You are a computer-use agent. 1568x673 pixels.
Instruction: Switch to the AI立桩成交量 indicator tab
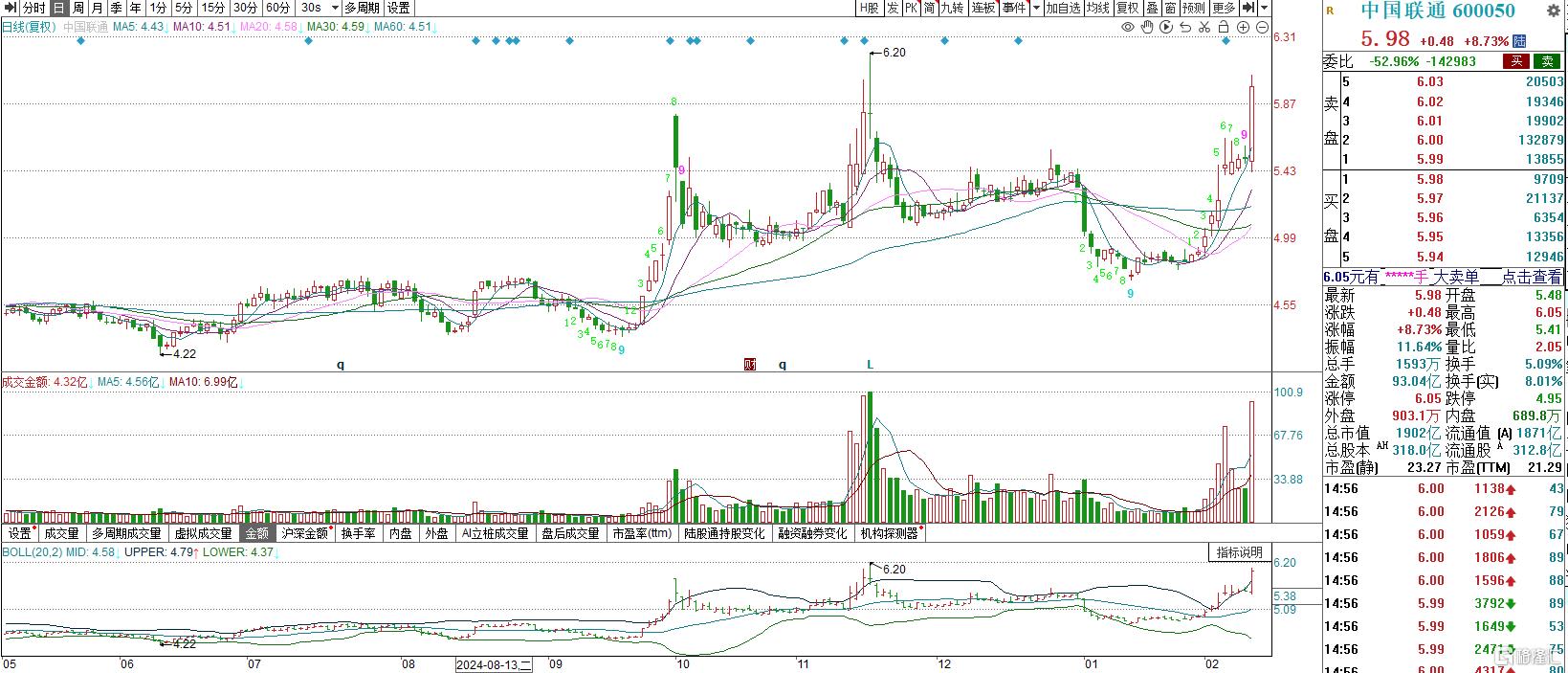pos(494,533)
